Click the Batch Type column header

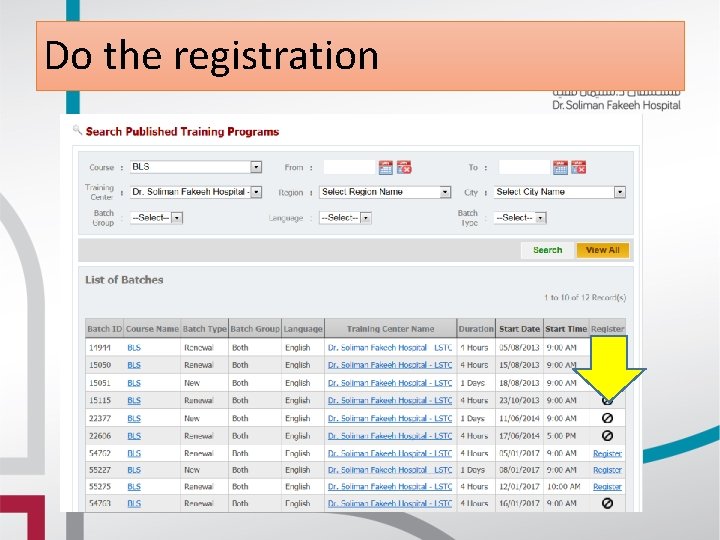[x=204, y=329]
